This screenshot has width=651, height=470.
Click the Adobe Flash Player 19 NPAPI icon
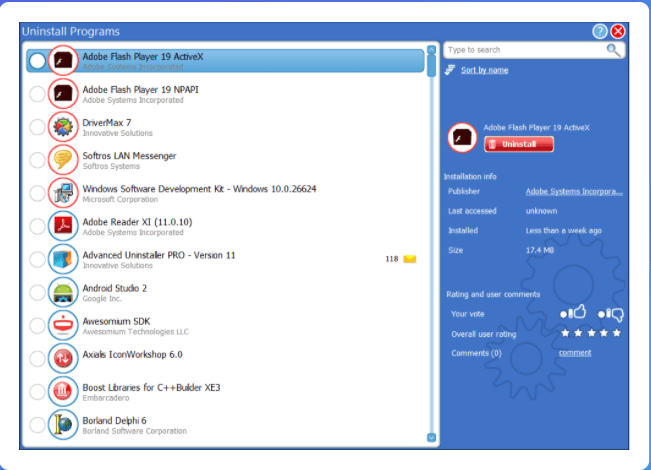click(x=63, y=94)
